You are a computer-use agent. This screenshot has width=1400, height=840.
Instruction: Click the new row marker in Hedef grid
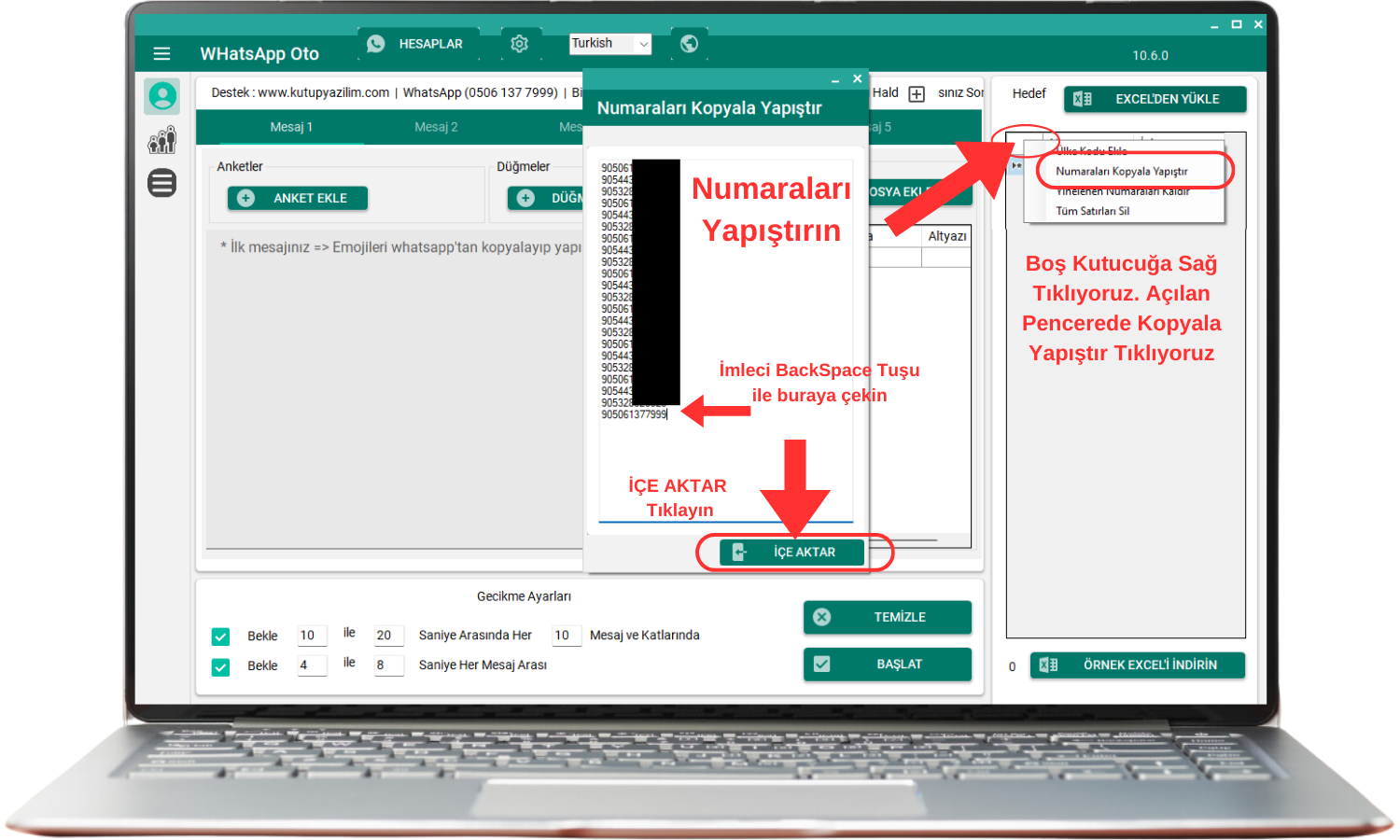(1016, 165)
